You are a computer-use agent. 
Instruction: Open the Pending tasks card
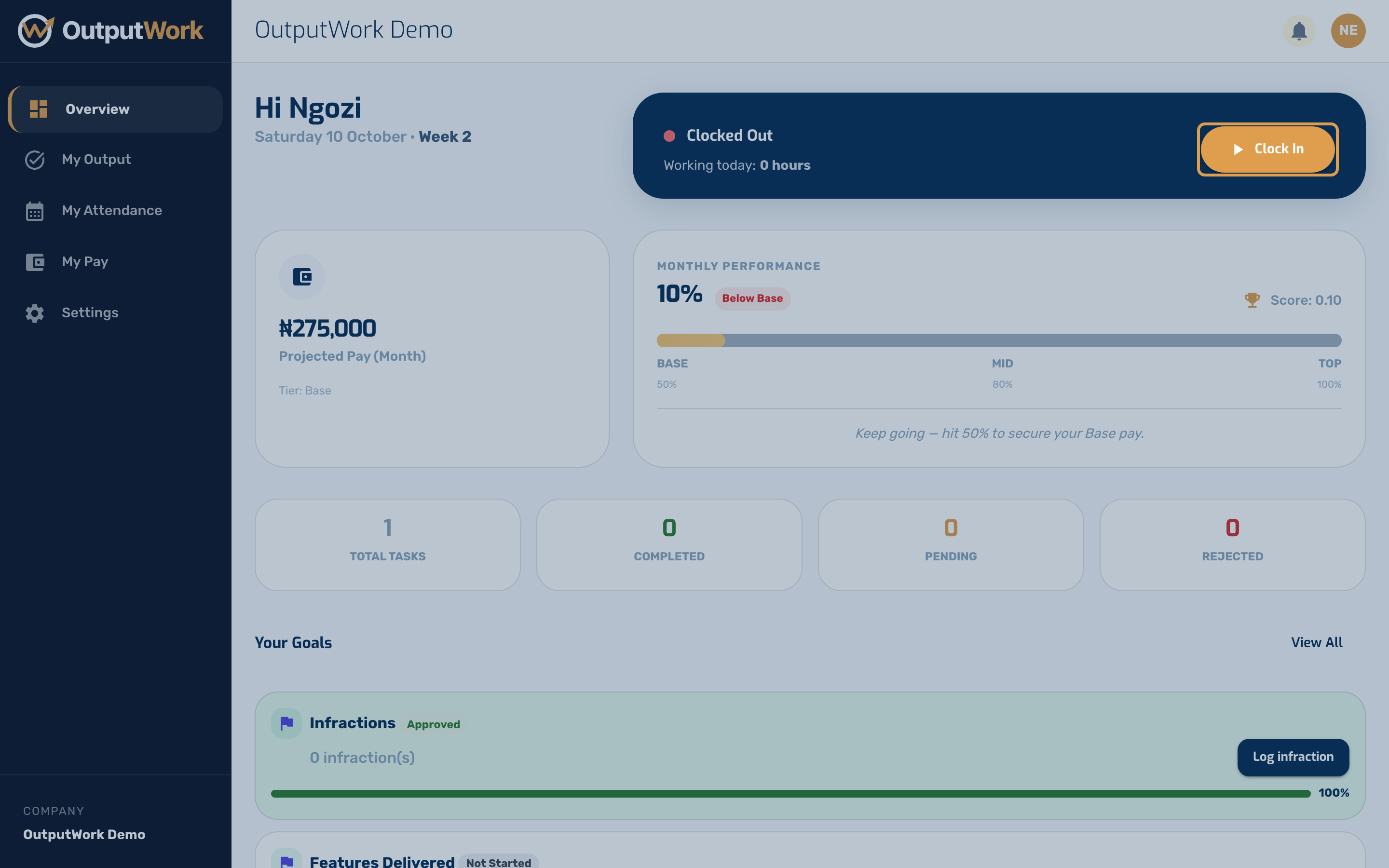click(x=951, y=544)
